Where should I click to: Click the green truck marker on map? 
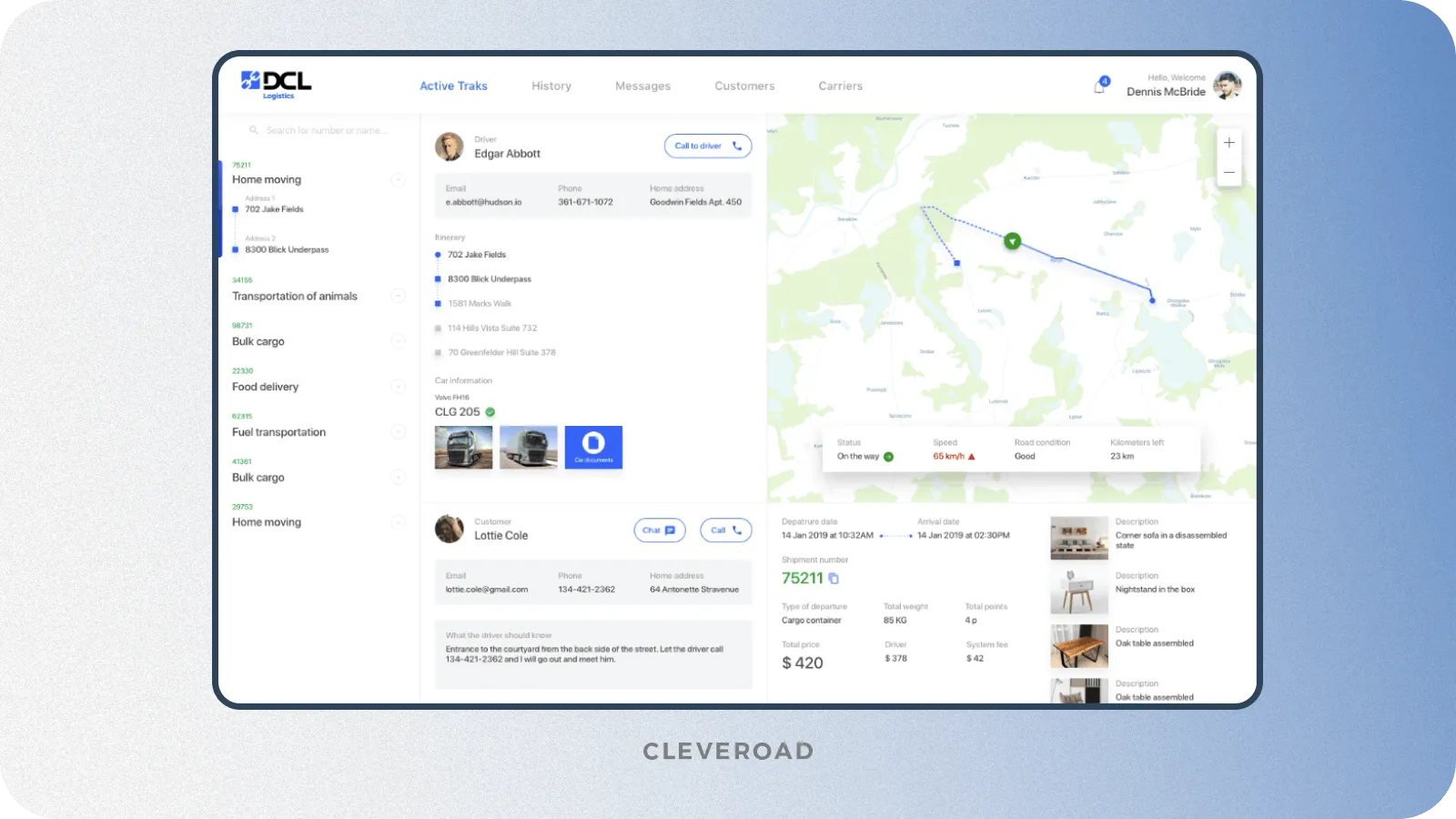tap(1012, 241)
